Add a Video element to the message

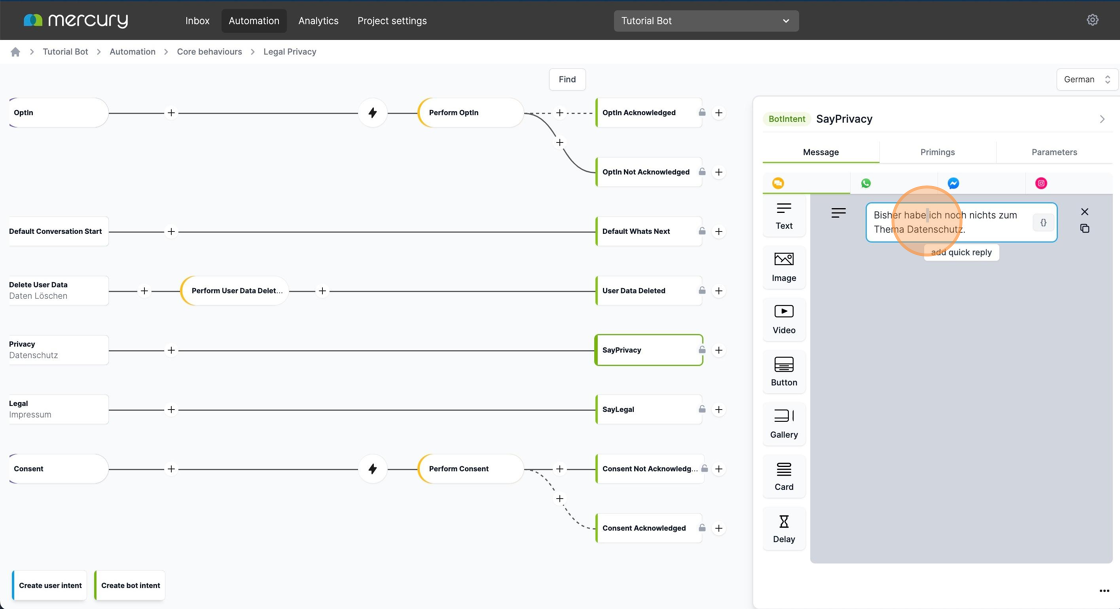[x=784, y=319]
